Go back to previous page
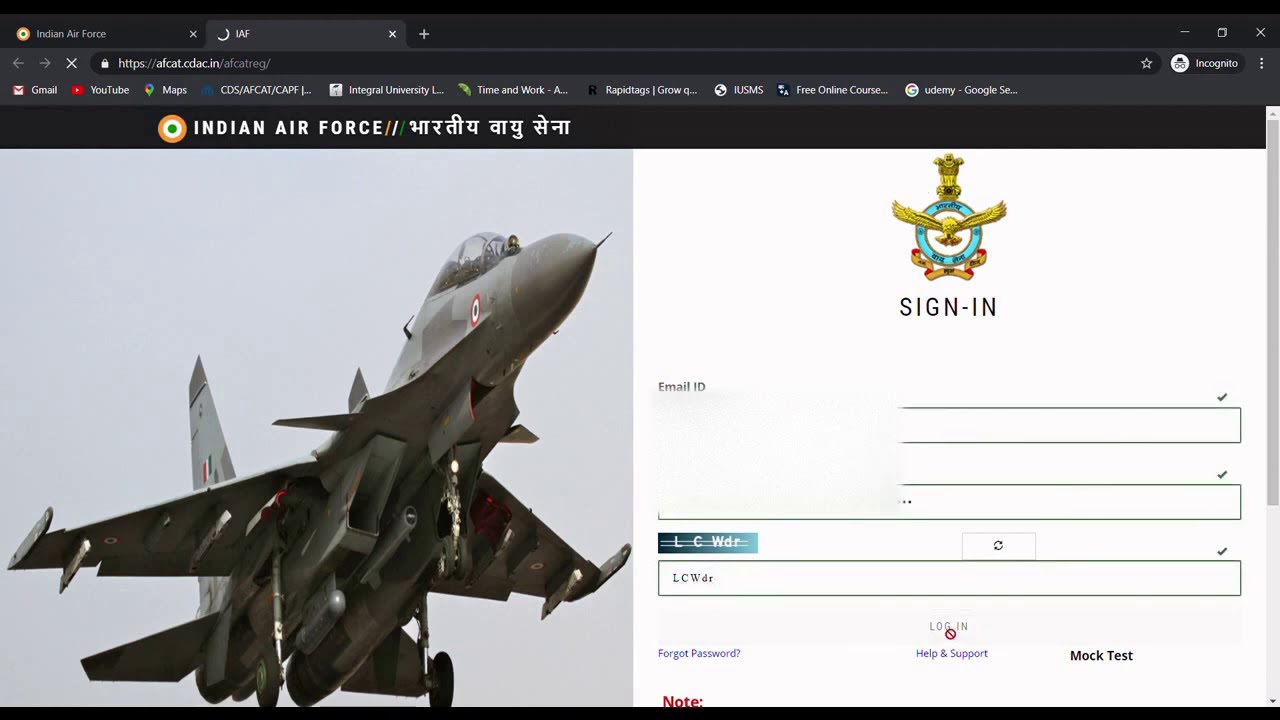The image size is (1280, 720). [18, 63]
